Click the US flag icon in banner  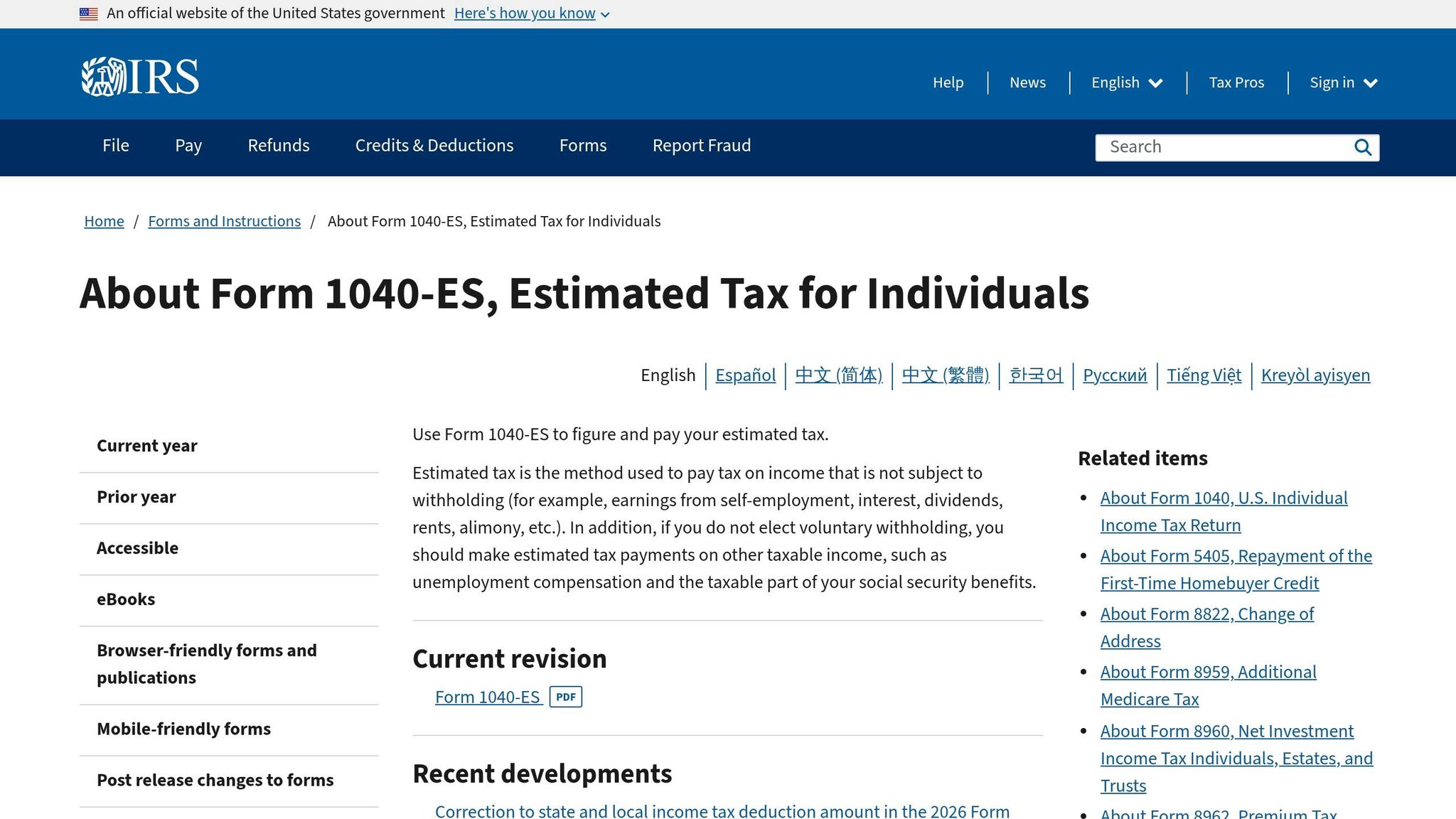(x=89, y=14)
